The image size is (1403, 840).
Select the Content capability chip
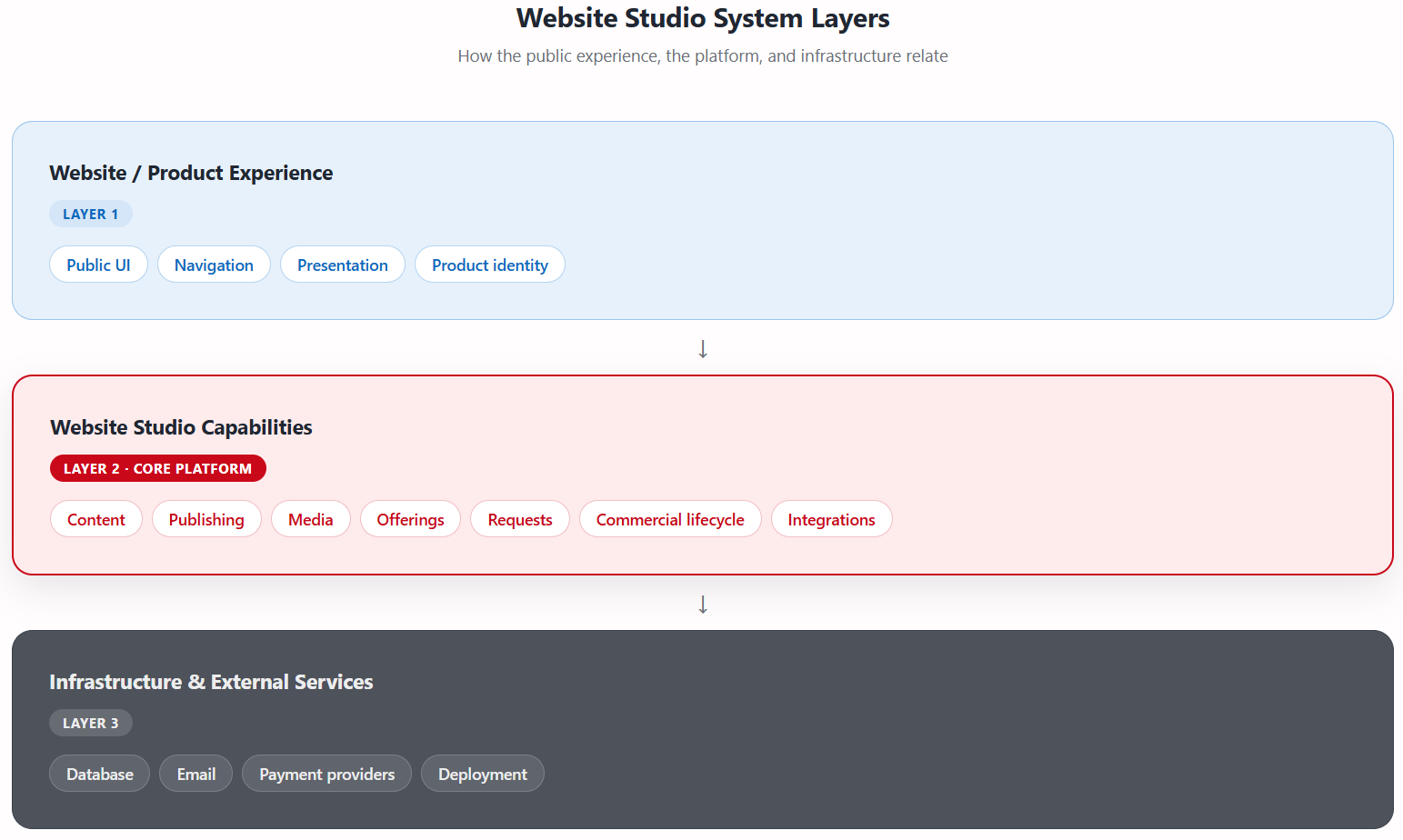(x=96, y=519)
